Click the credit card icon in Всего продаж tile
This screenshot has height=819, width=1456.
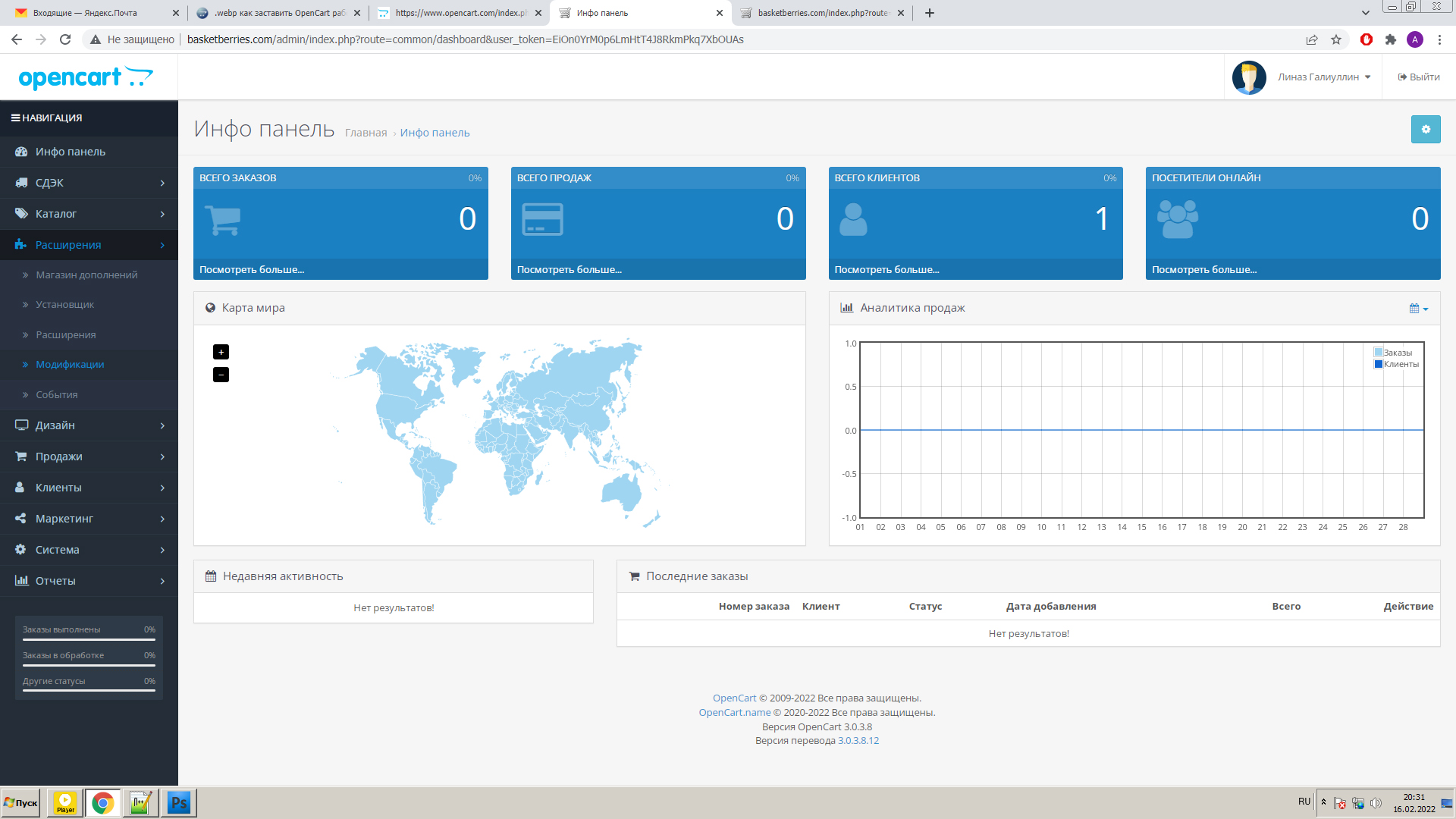pos(542,220)
